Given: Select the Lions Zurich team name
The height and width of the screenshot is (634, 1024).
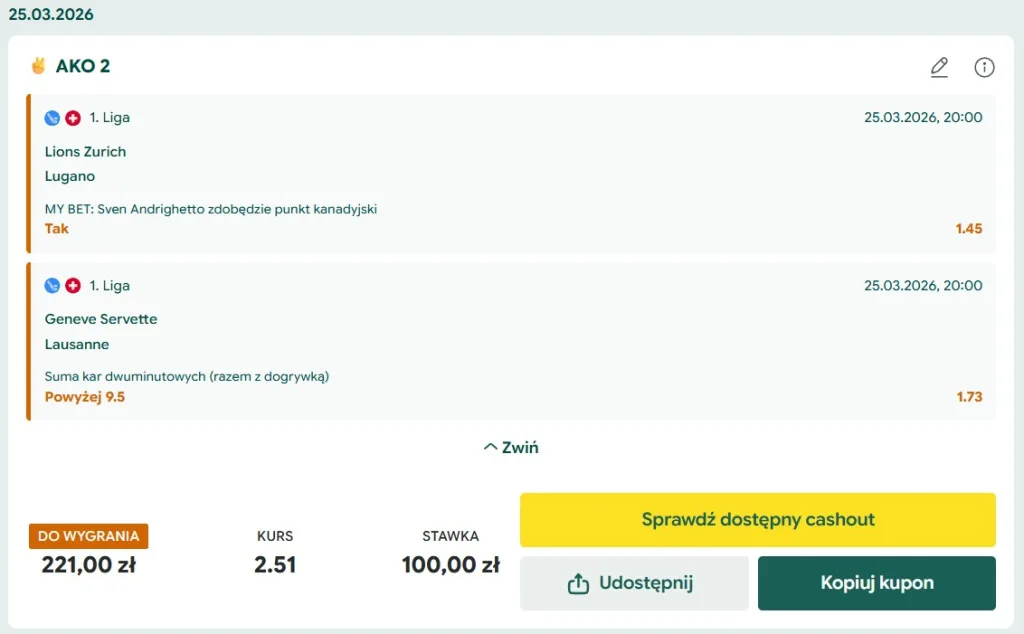Looking at the screenshot, I should 85,152.
